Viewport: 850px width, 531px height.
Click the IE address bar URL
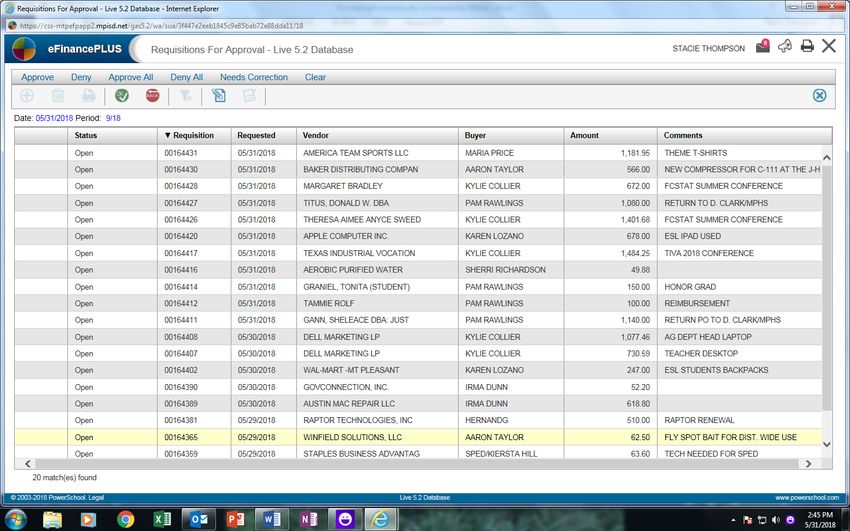(x=162, y=25)
